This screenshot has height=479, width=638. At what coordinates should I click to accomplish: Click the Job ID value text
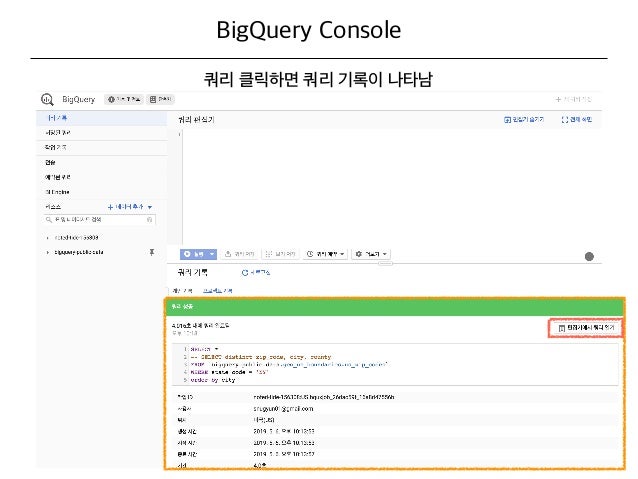pos(323,397)
